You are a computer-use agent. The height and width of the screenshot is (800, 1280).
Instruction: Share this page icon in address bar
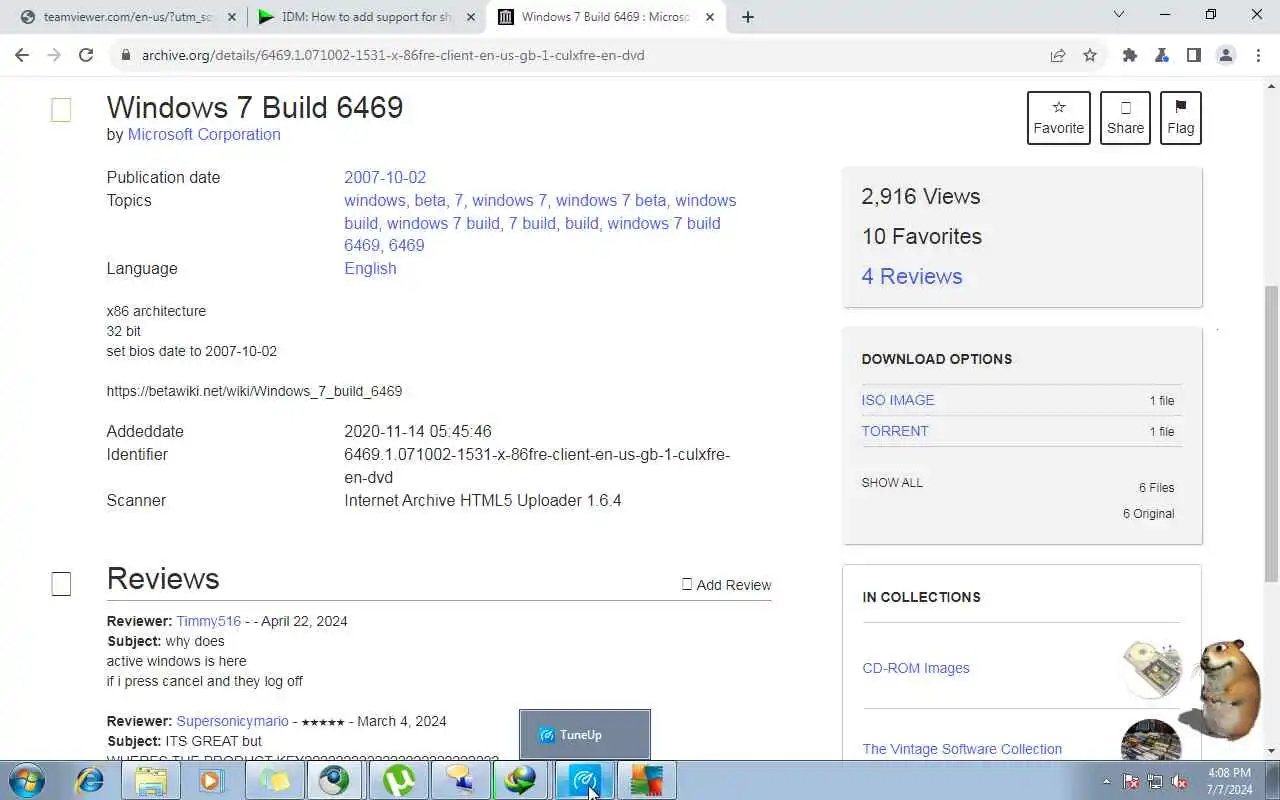click(x=1058, y=55)
